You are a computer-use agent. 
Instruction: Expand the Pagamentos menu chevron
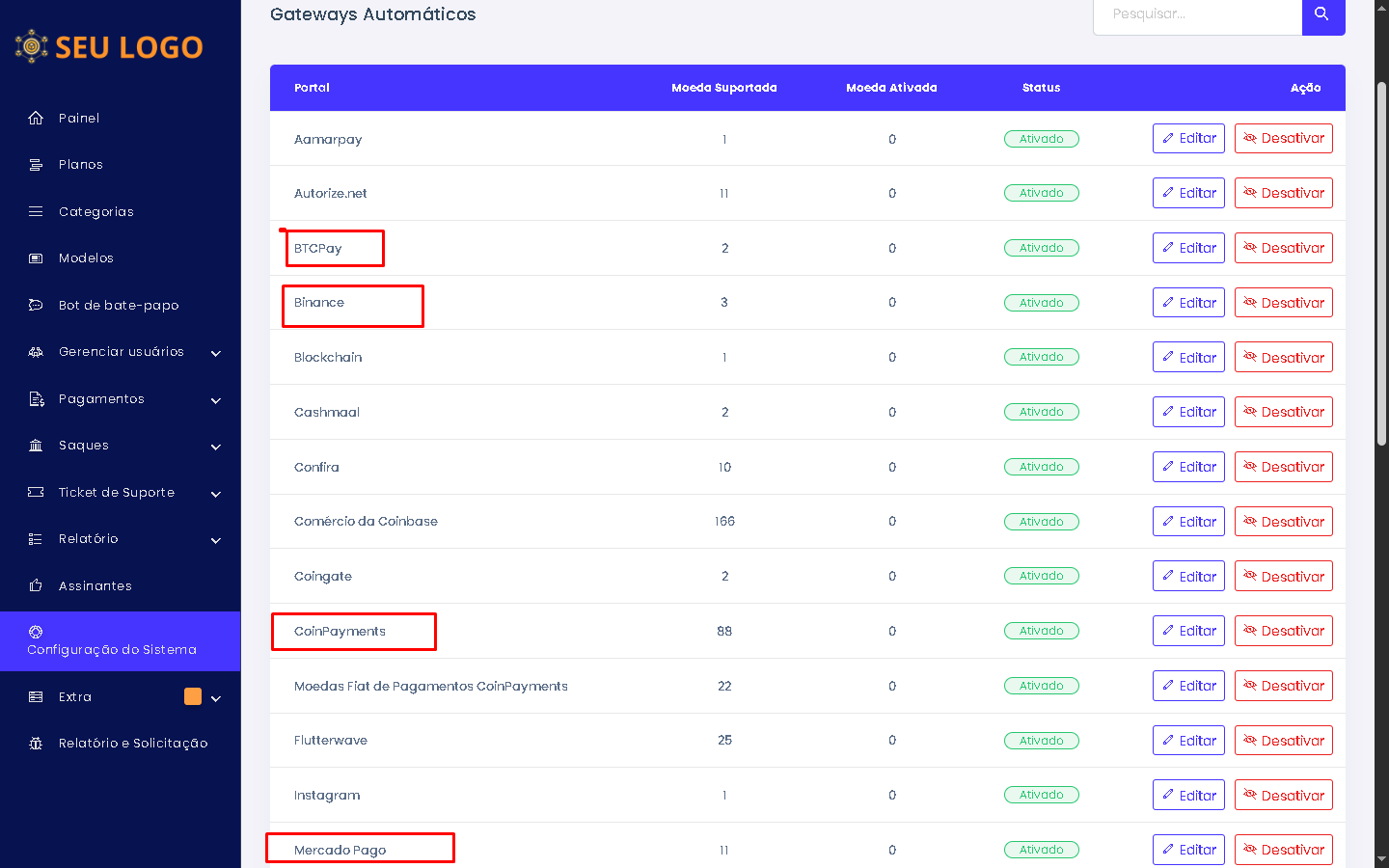click(x=216, y=400)
